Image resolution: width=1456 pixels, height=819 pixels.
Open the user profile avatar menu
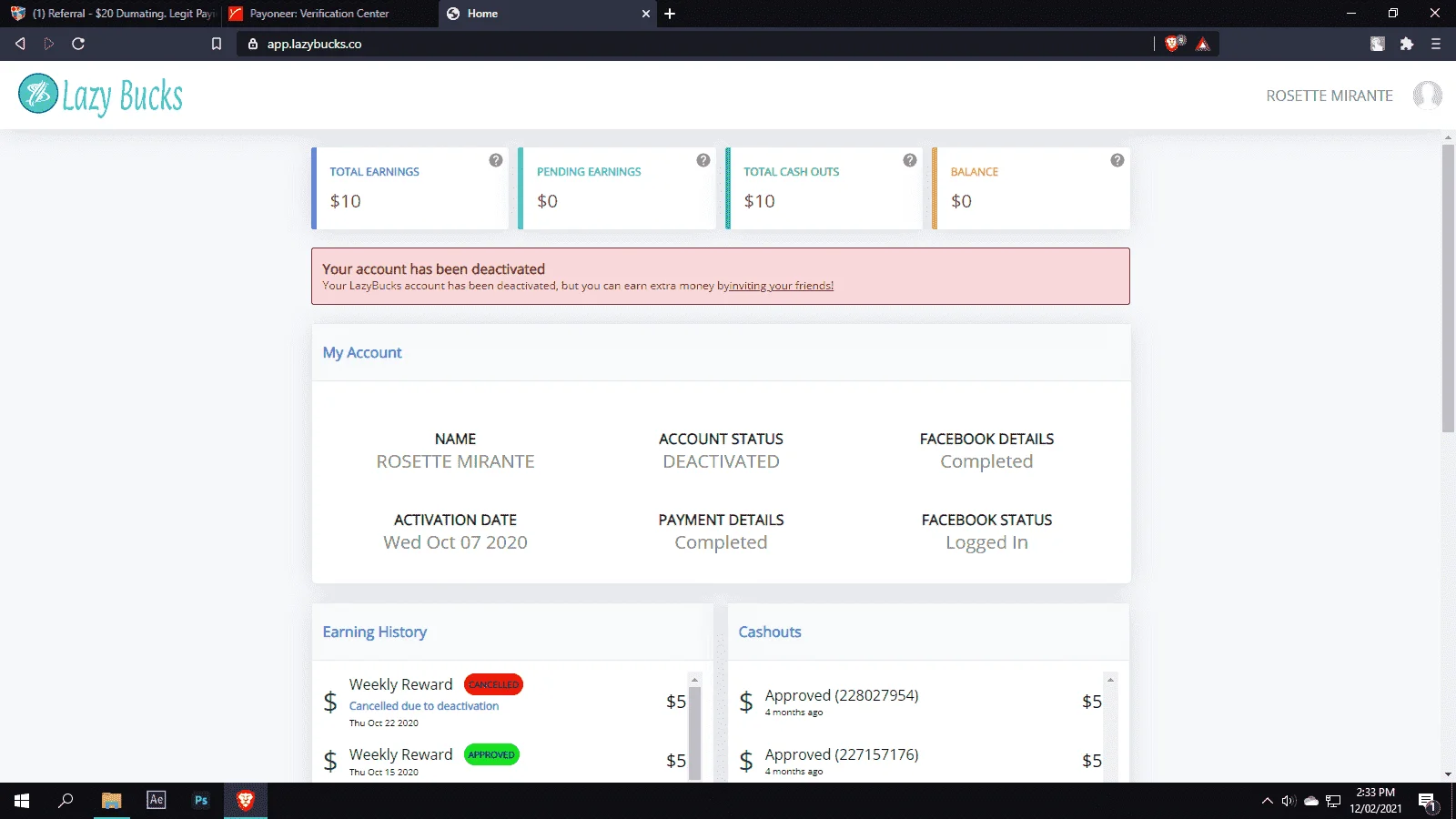point(1427,95)
